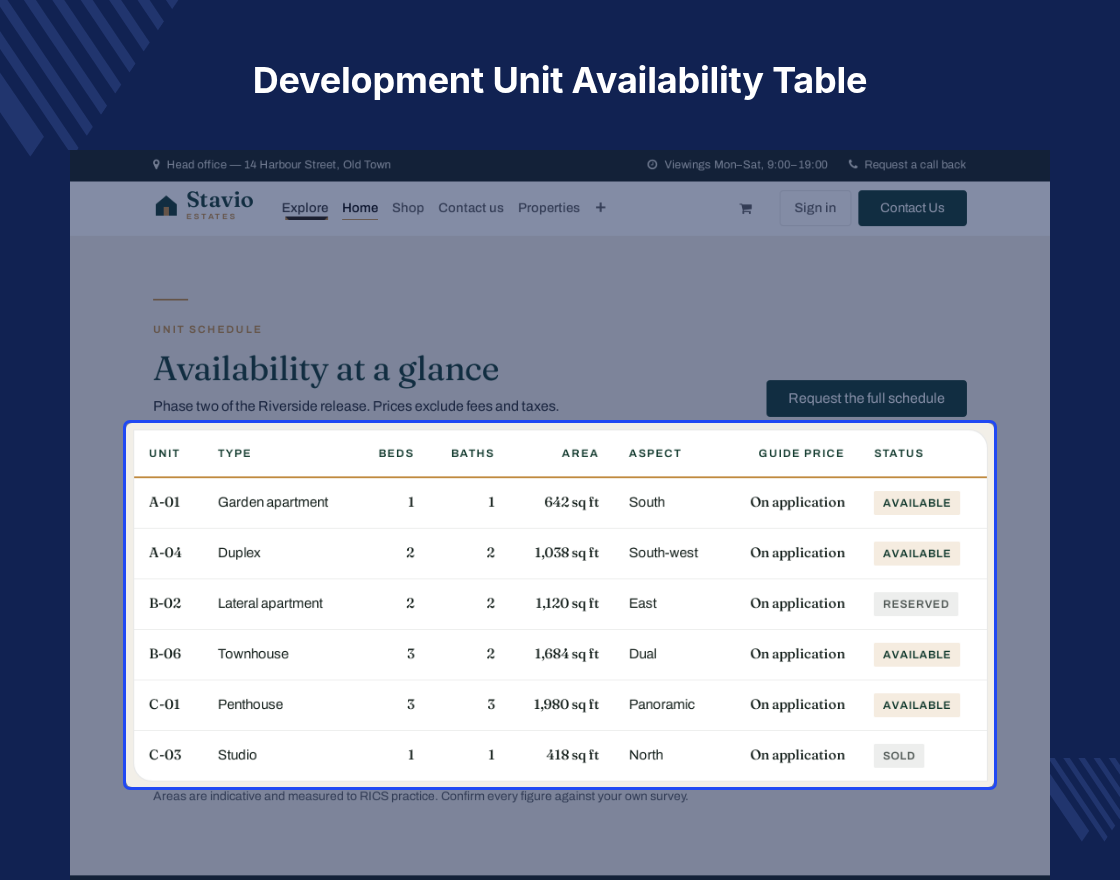This screenshot has height=880, width=1120.
Task: Click the GUIDE PRICE column header
Action: point(801,454)
